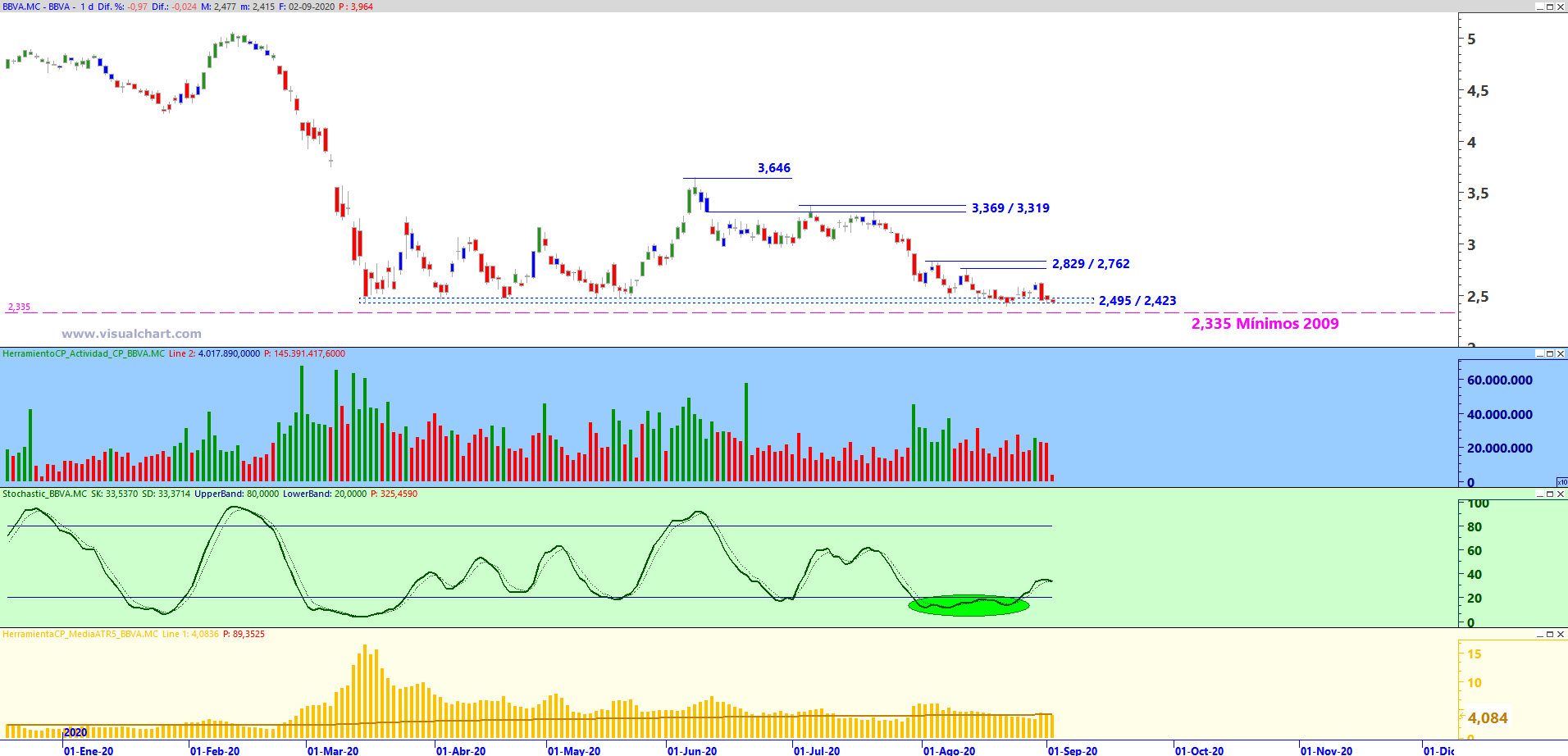
Task: Click the 60.000.000 volume axis value
Action: pyautogui.click(x=1500, y=380)
